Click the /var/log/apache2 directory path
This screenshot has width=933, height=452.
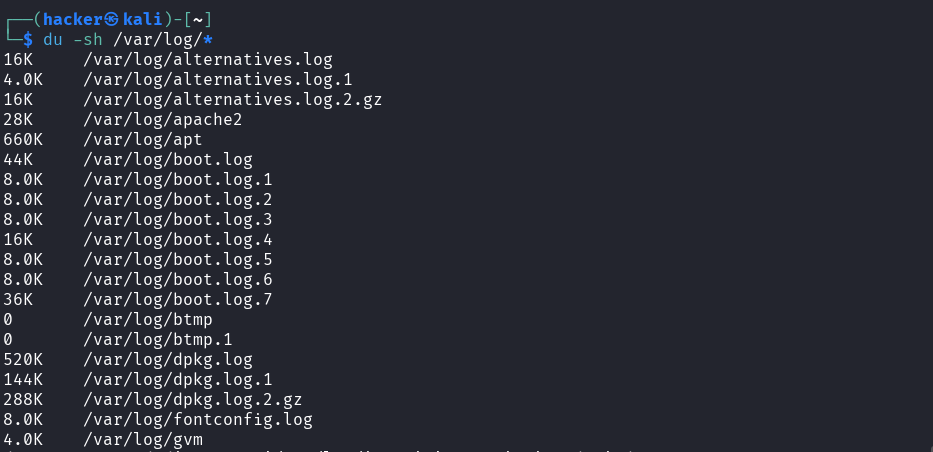coord(163,120)
